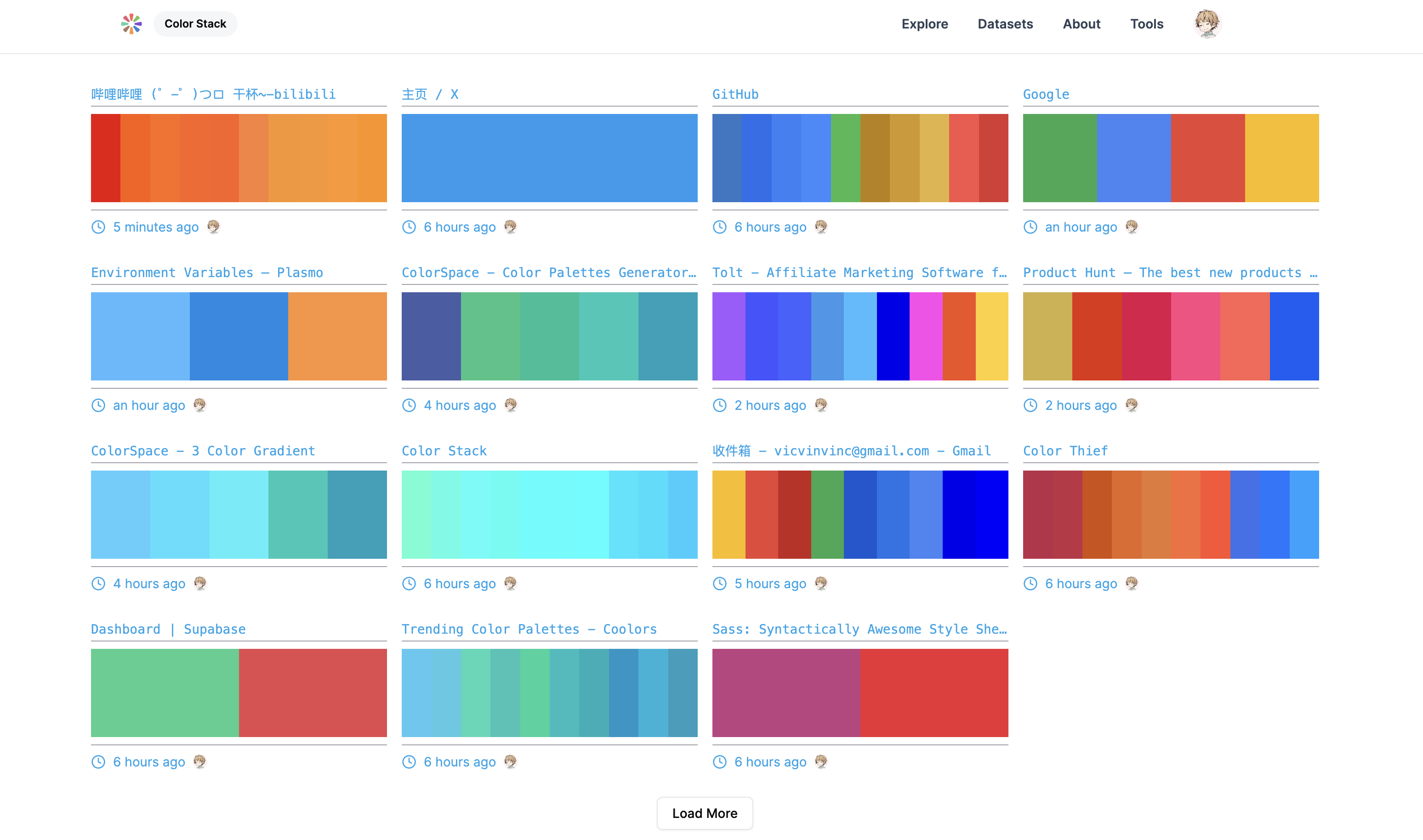1423x840 pixels.
Task: Open Dashboard | Supabase palette link
Action: tap(168, 630)
